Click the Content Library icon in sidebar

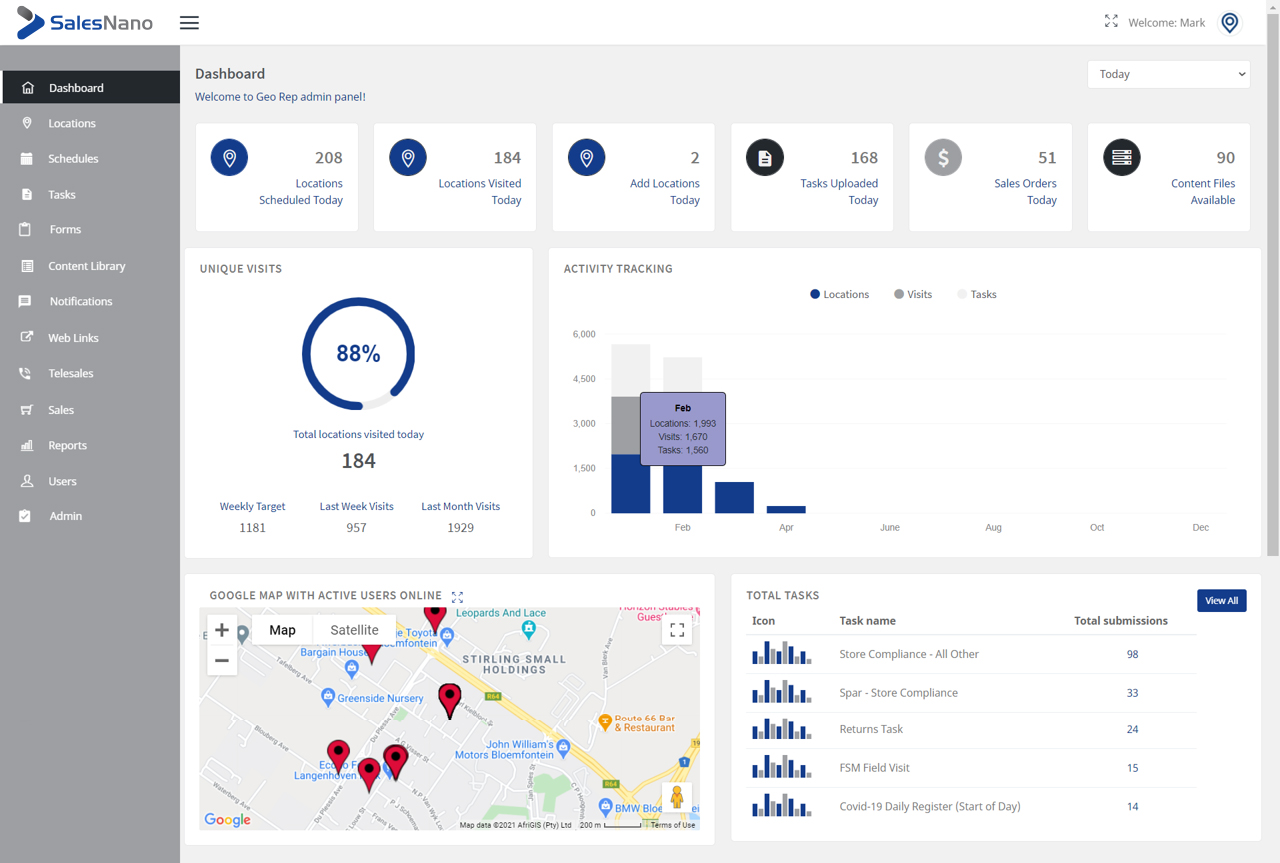point(27,266)
